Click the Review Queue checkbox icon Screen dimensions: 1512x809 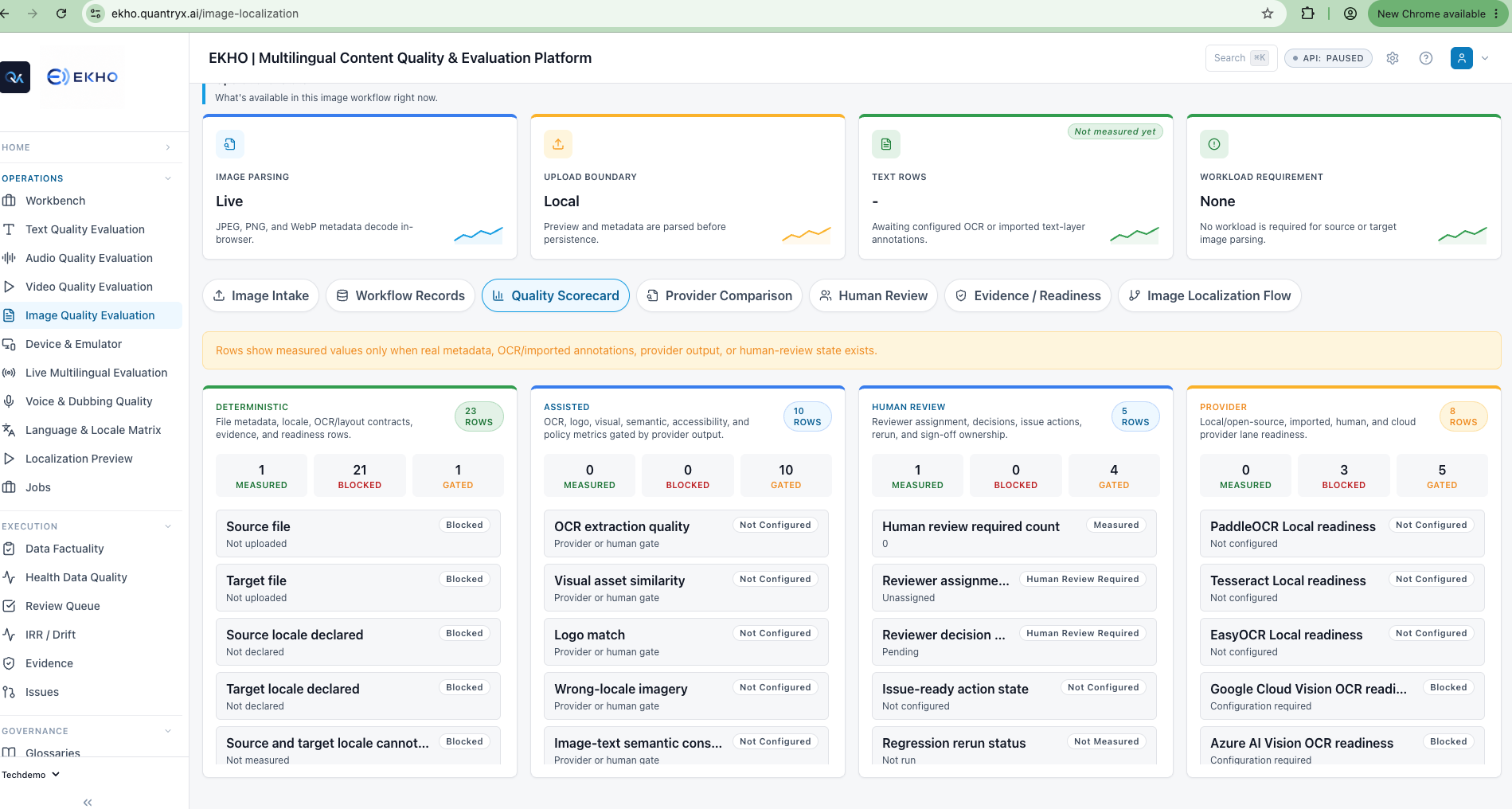tap(9, 606)
